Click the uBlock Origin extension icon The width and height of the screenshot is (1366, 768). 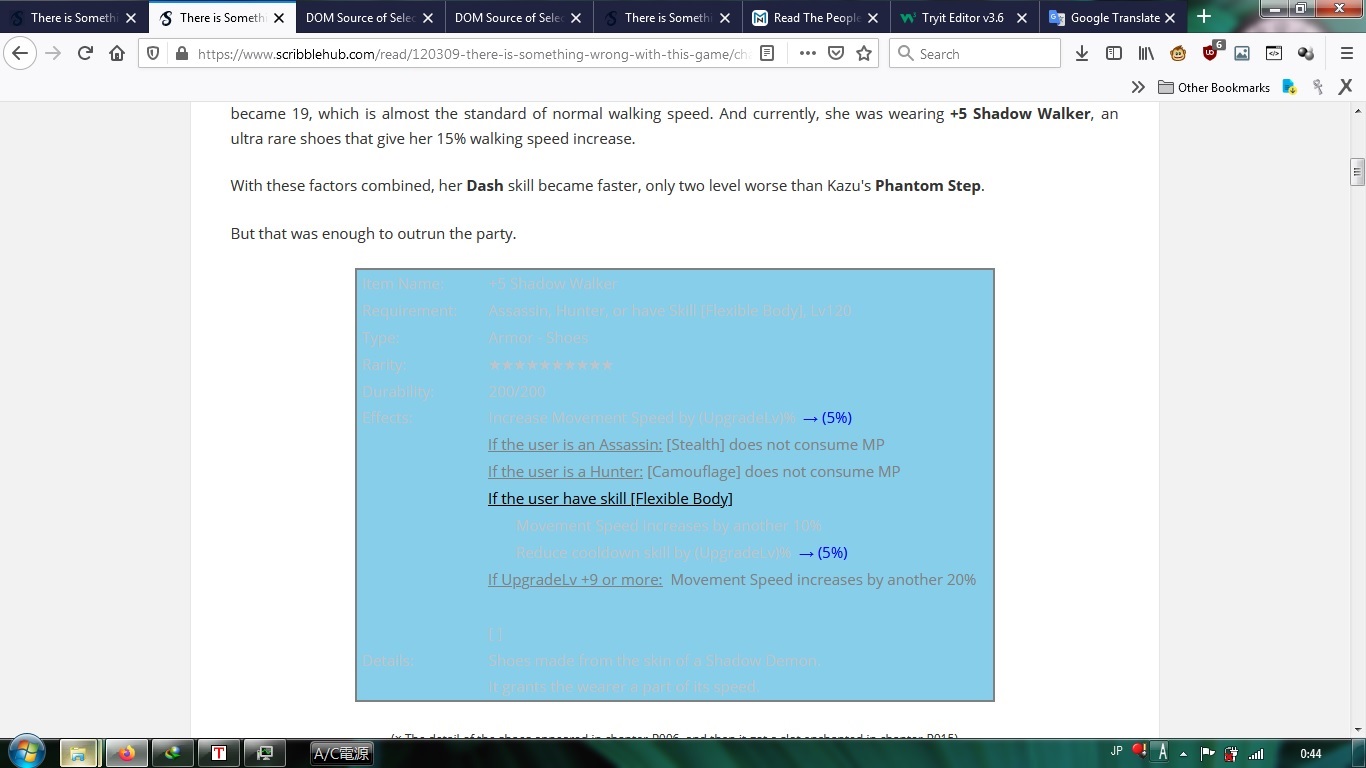tap(1211, 53)
